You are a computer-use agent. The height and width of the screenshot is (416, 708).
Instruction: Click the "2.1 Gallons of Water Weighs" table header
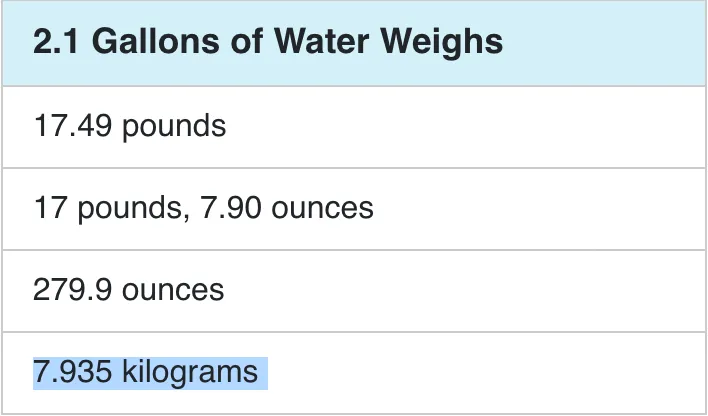(x=268, y=43)
